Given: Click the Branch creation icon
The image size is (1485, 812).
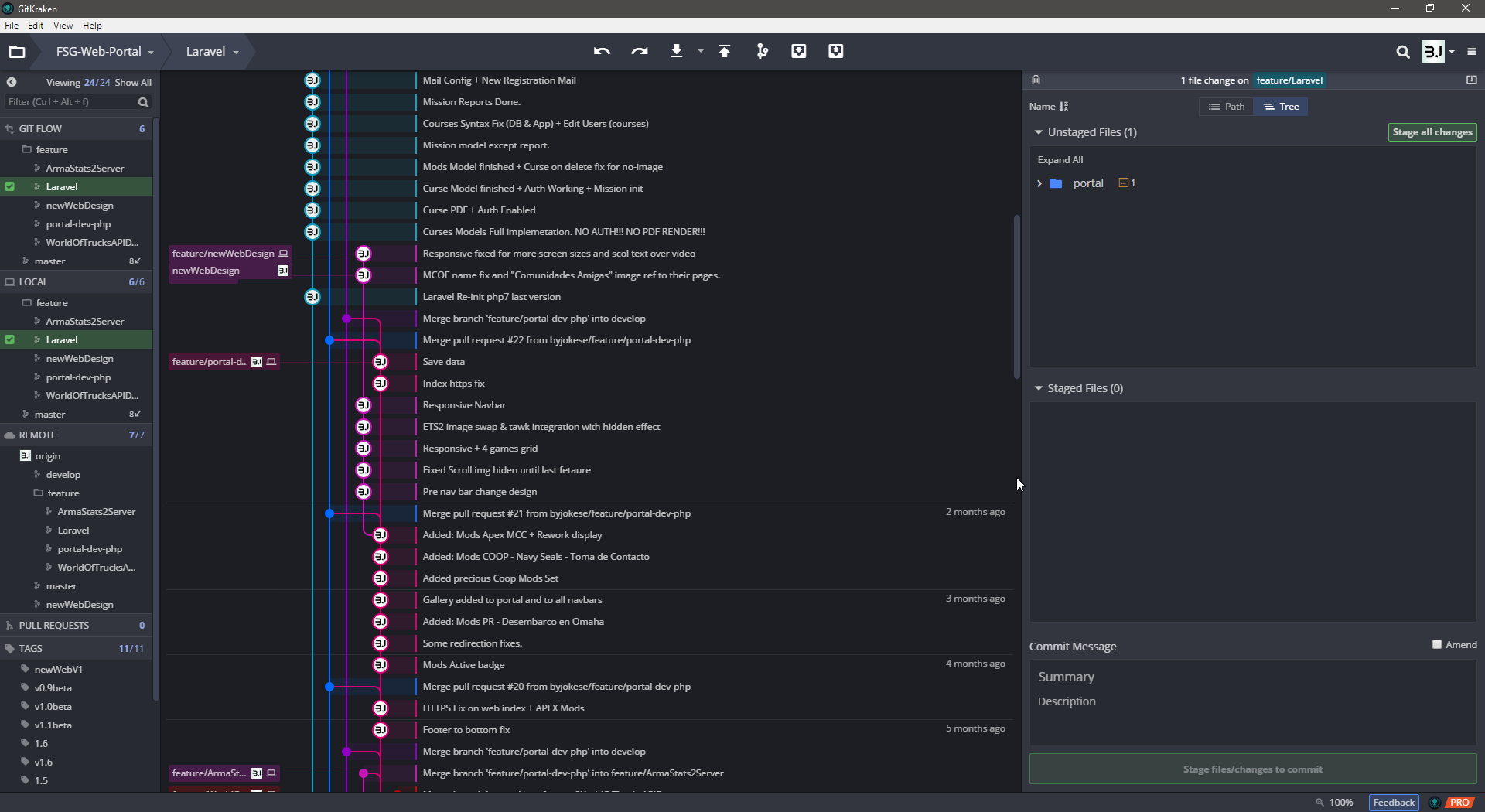Looking at the screenshot, I should tap(762, 51).
